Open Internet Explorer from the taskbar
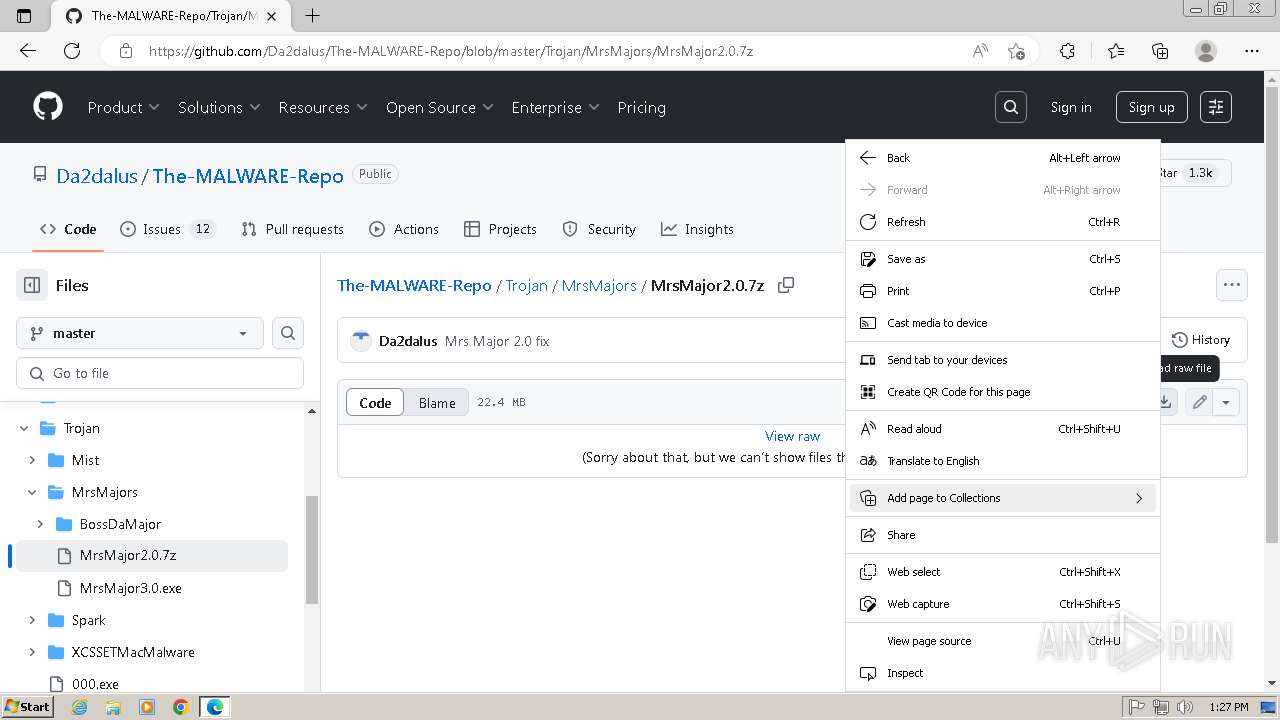The height and width of the screenshot is (720, 1280). 79,707
